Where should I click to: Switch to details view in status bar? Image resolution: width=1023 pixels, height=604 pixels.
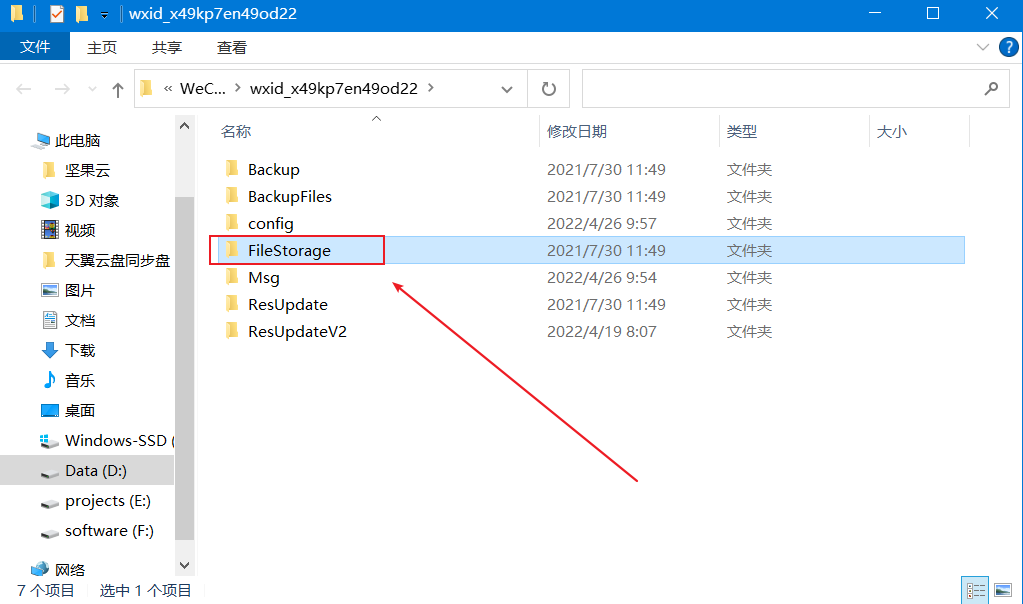pyautogui.click(x=975, y=590)
